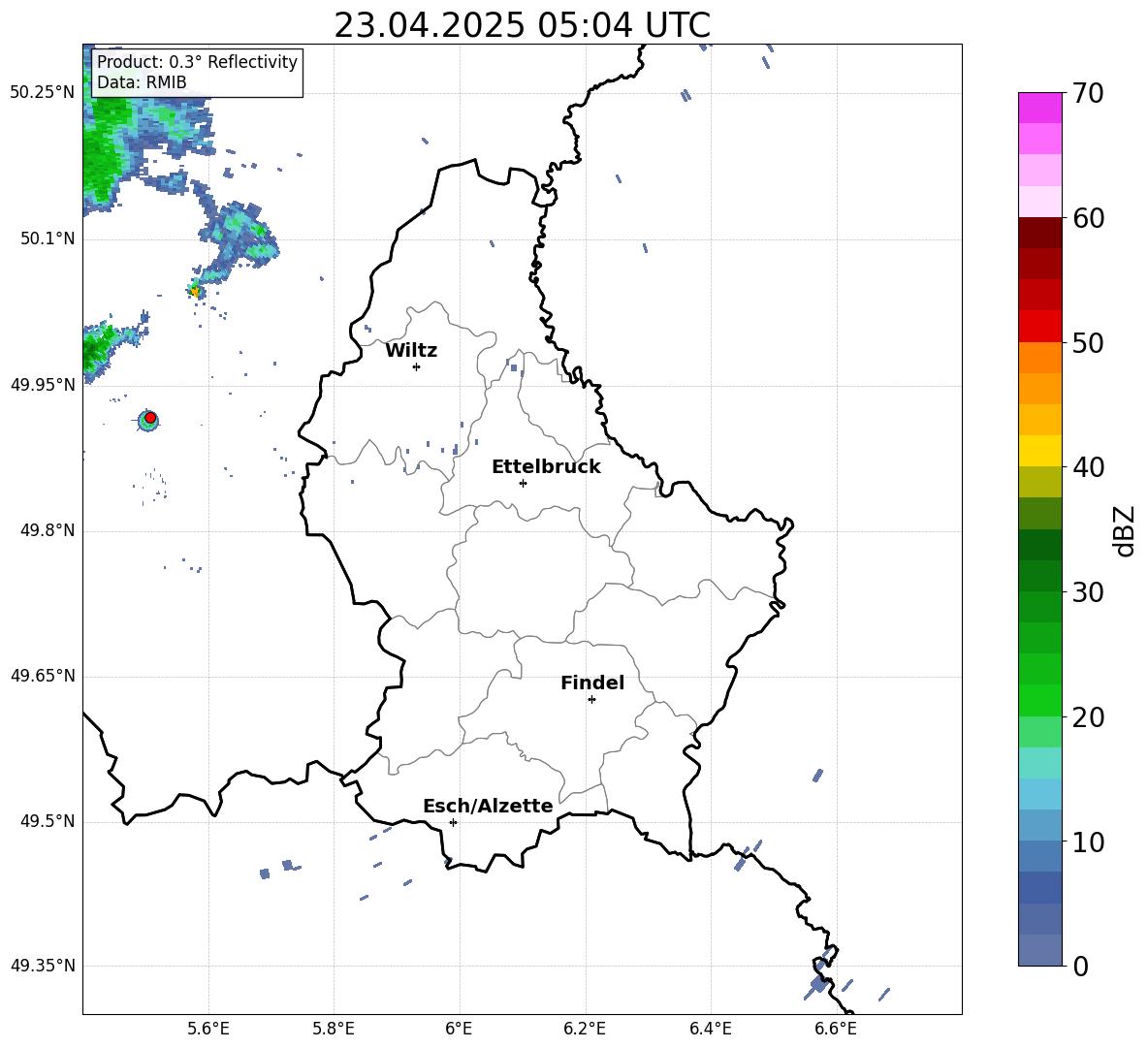Click the title "23.04.2025 05:04 UTC"
The width and height of the screenshot is (1148, 1048).
point(522,25)
